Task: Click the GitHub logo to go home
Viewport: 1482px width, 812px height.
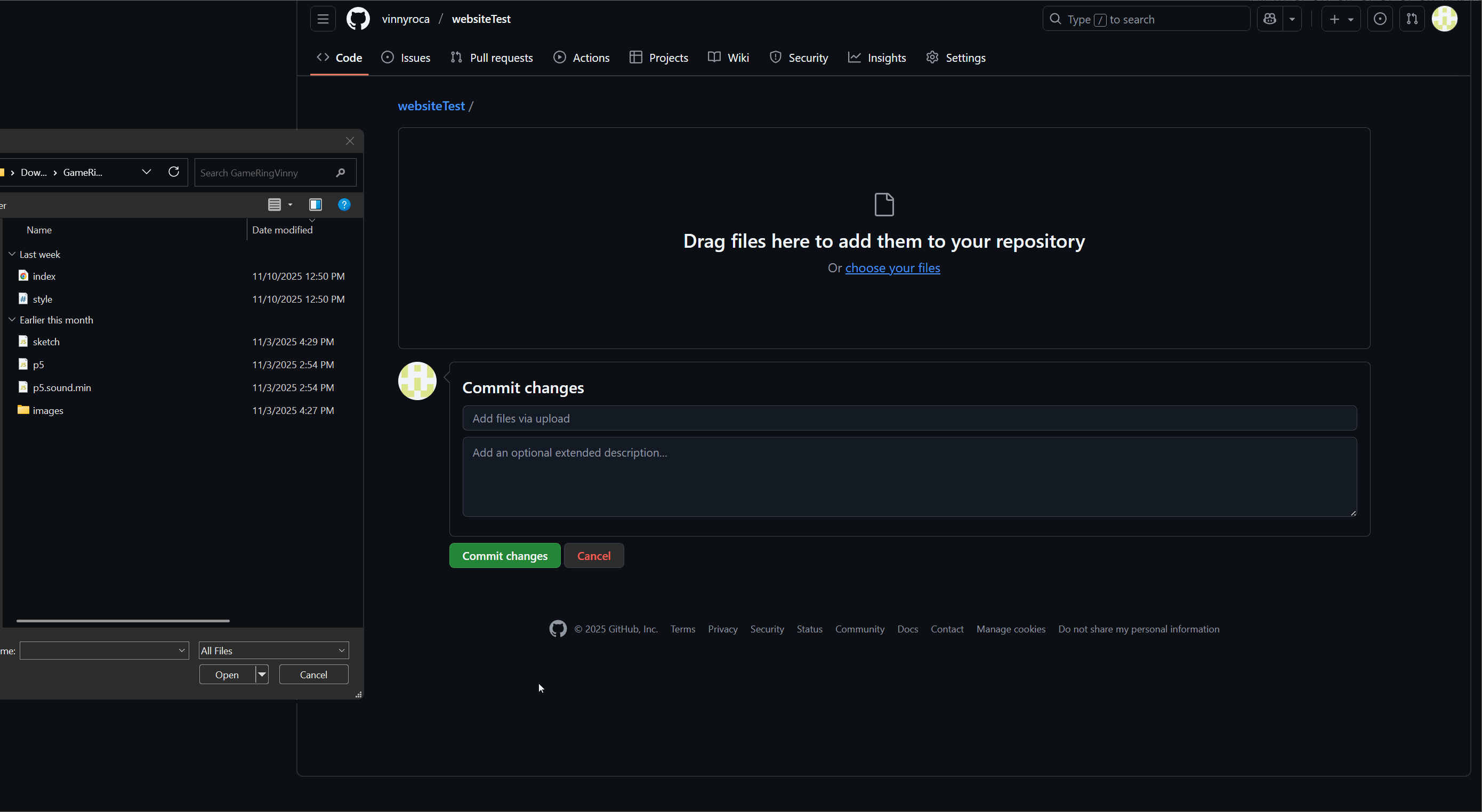Action: pos(358,19)
